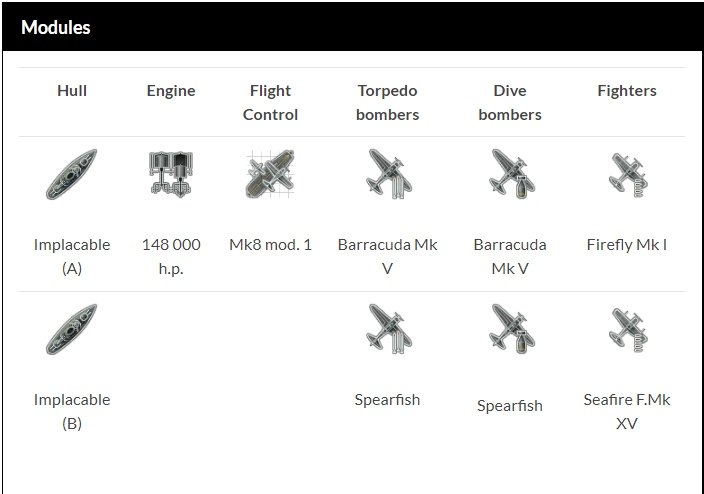Click the Torpedo bombers column header
704x494 pixels.
point(387,102)
